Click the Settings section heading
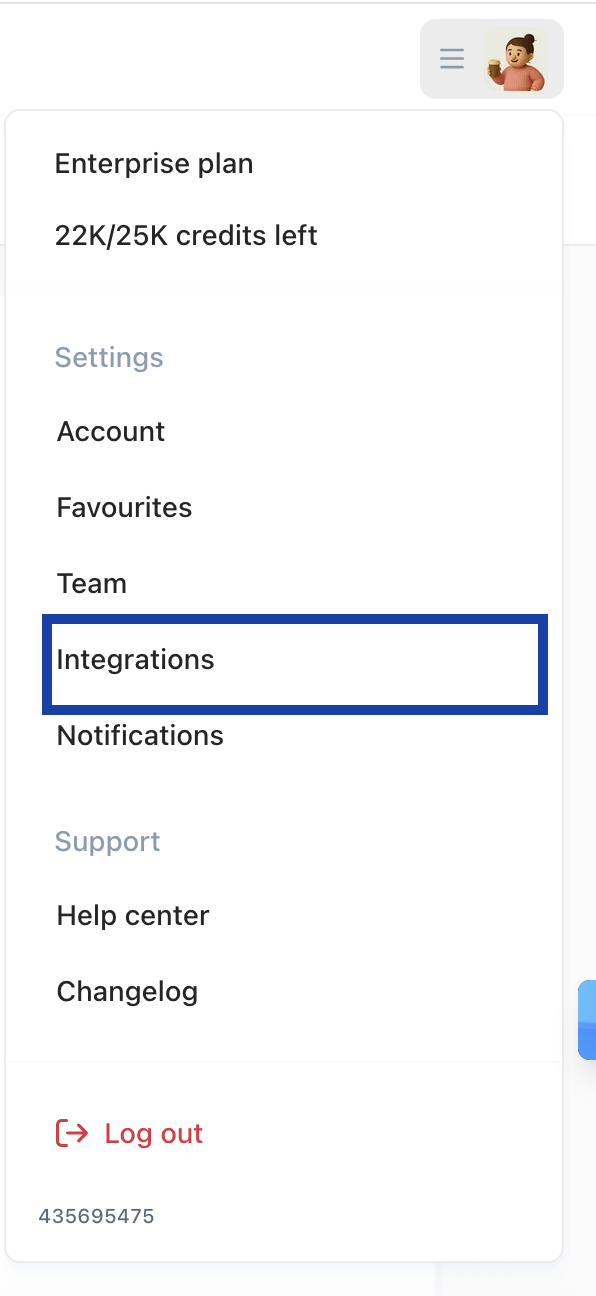 [109, 358]
